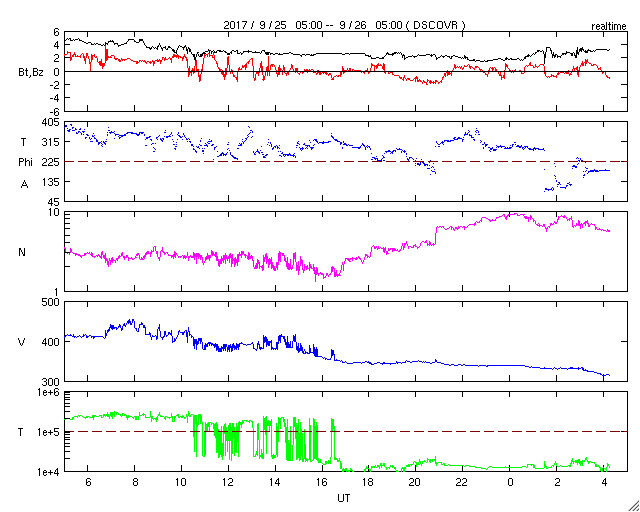Screen dimensions: 640x512
Task: Click the 225 value on phi axis
Action: point(49,162)
